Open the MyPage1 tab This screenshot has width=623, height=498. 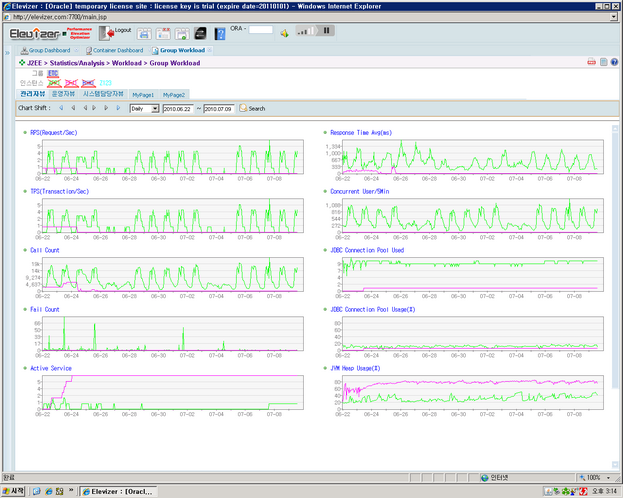(143, 95)
